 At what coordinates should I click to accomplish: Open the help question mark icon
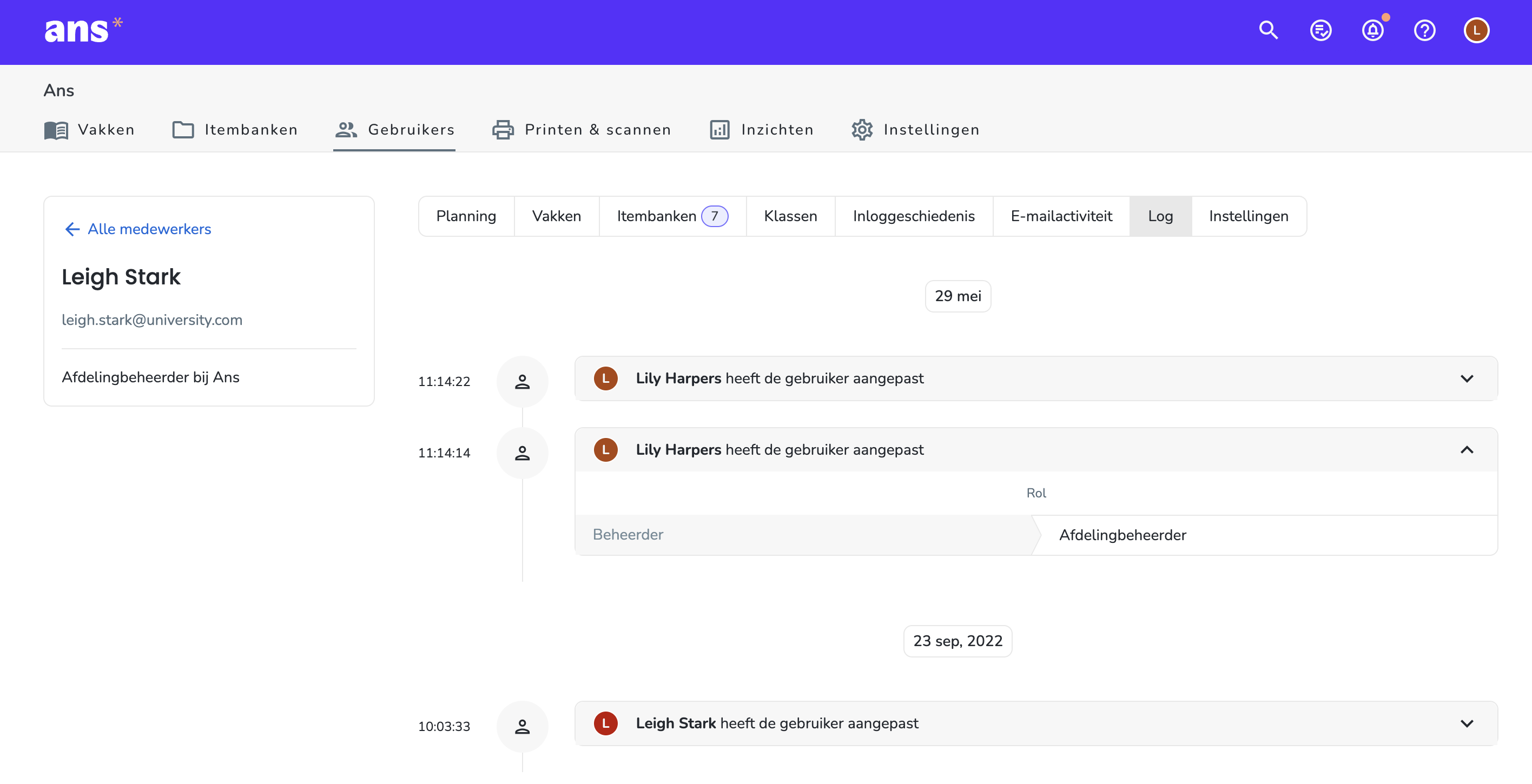coord(1424,30)
